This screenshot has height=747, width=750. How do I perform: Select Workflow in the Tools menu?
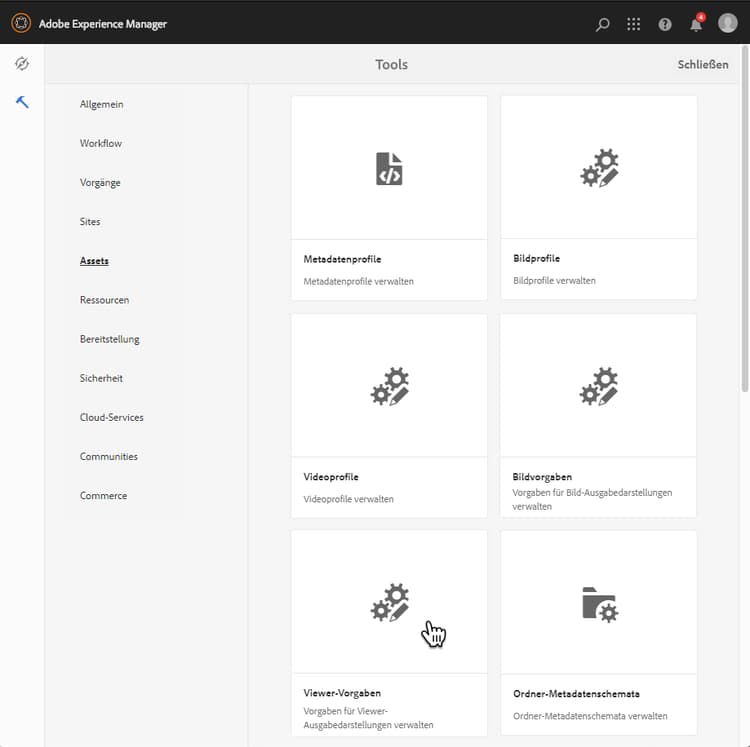101,143
